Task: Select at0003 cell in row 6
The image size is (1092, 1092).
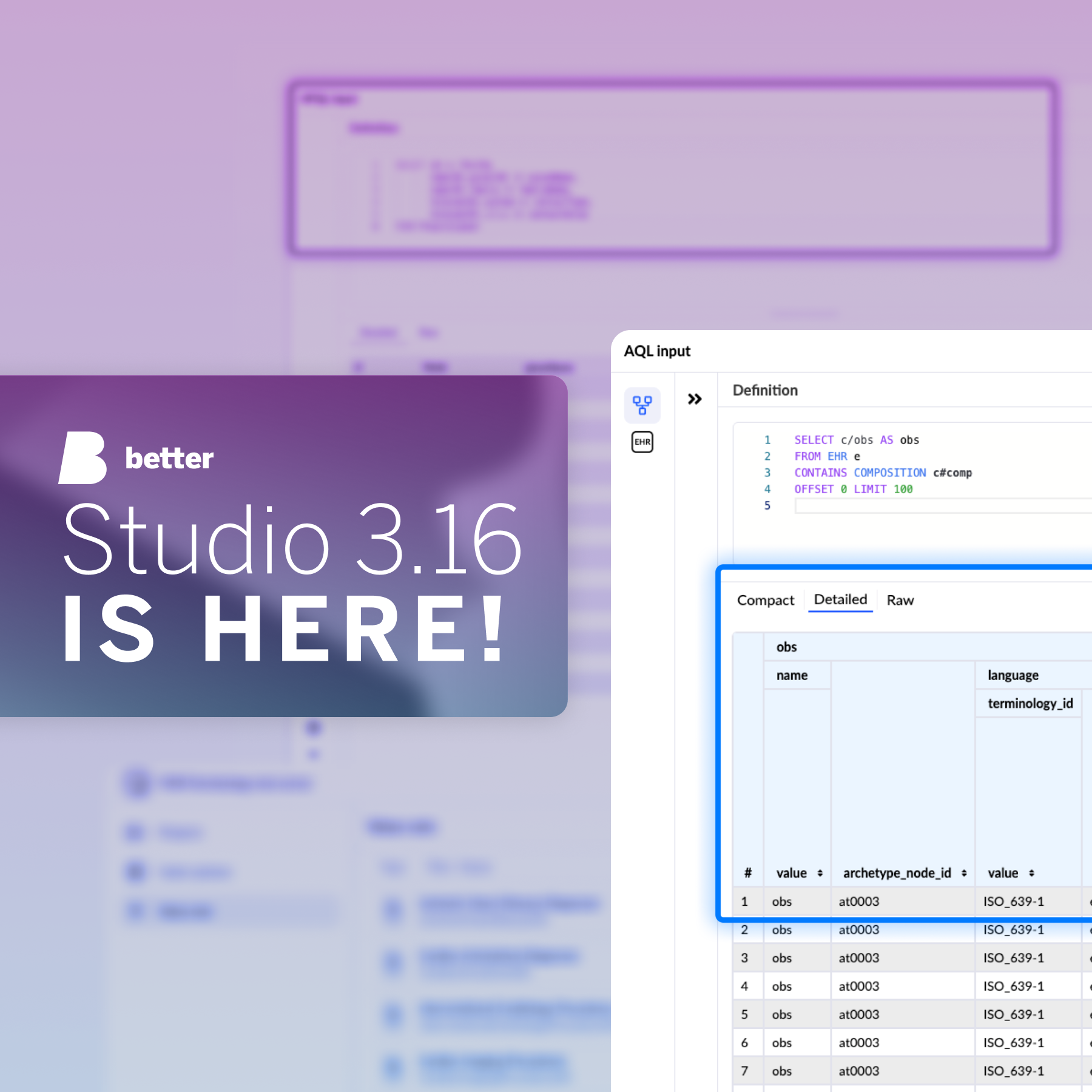Action: [x=903, y=1043]
